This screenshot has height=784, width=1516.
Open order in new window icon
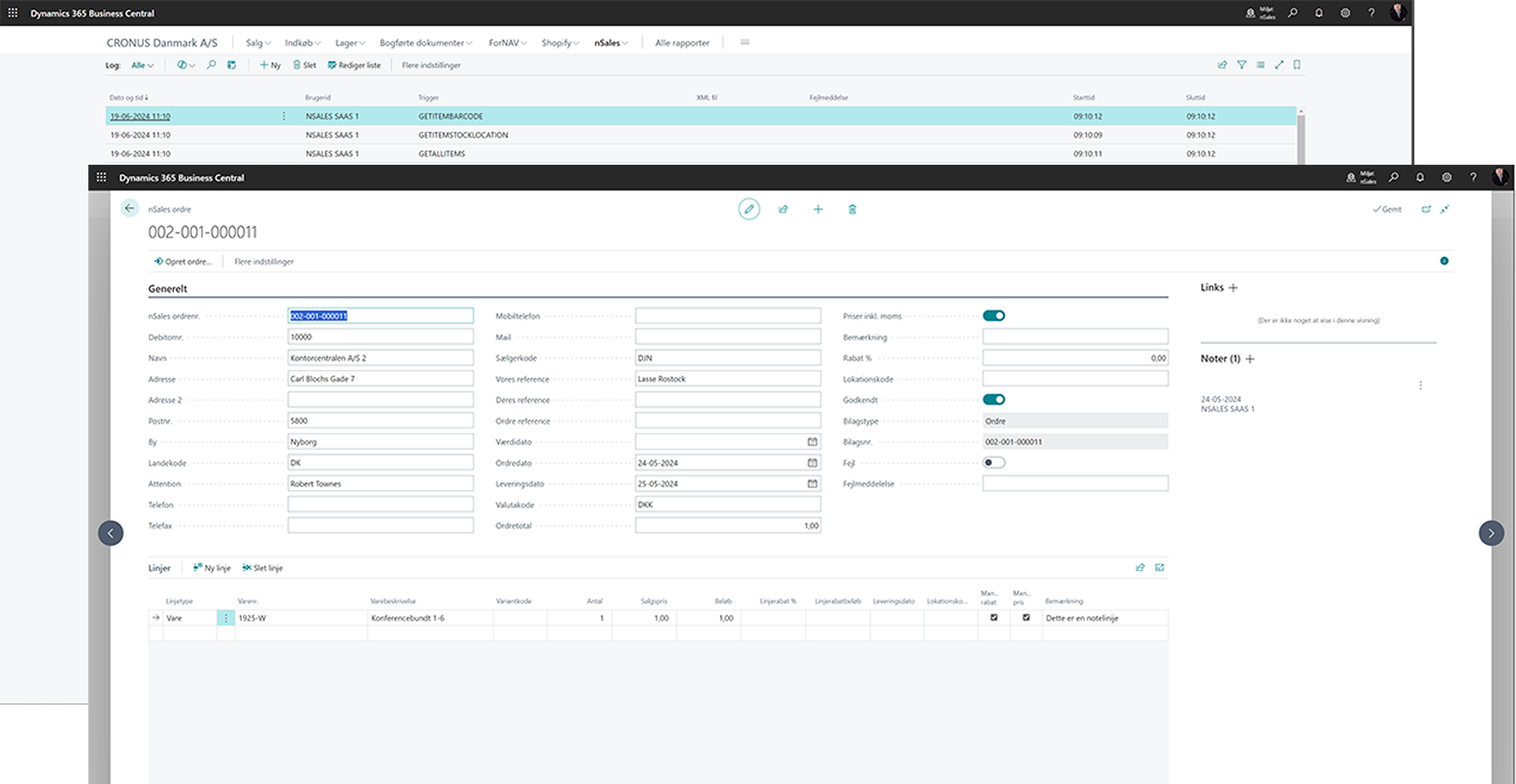coord(1426,209)
